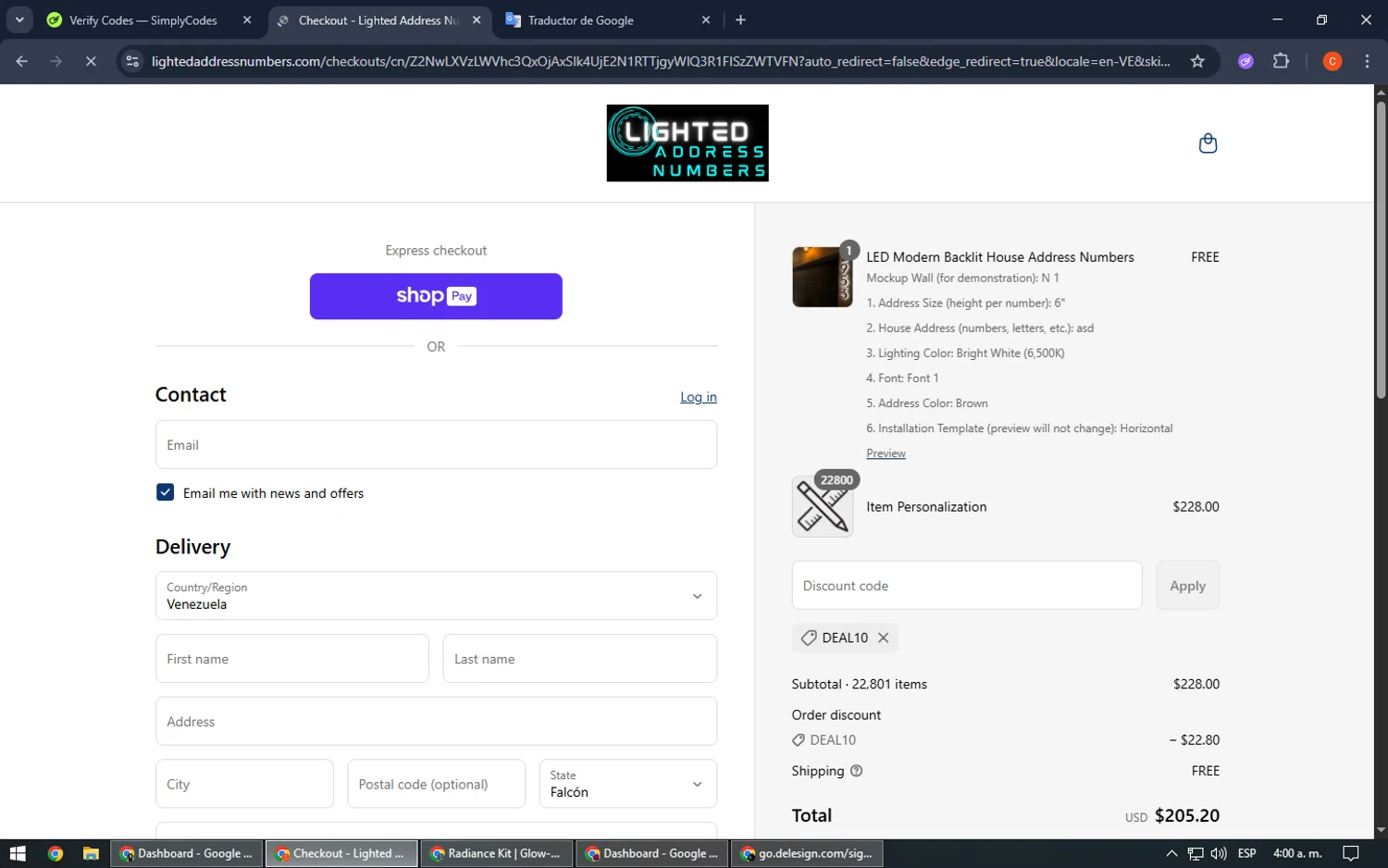The height and width of the screenshot is (868, 1388).
Task: Click the First name field
Action: click(x=292, y=659)
